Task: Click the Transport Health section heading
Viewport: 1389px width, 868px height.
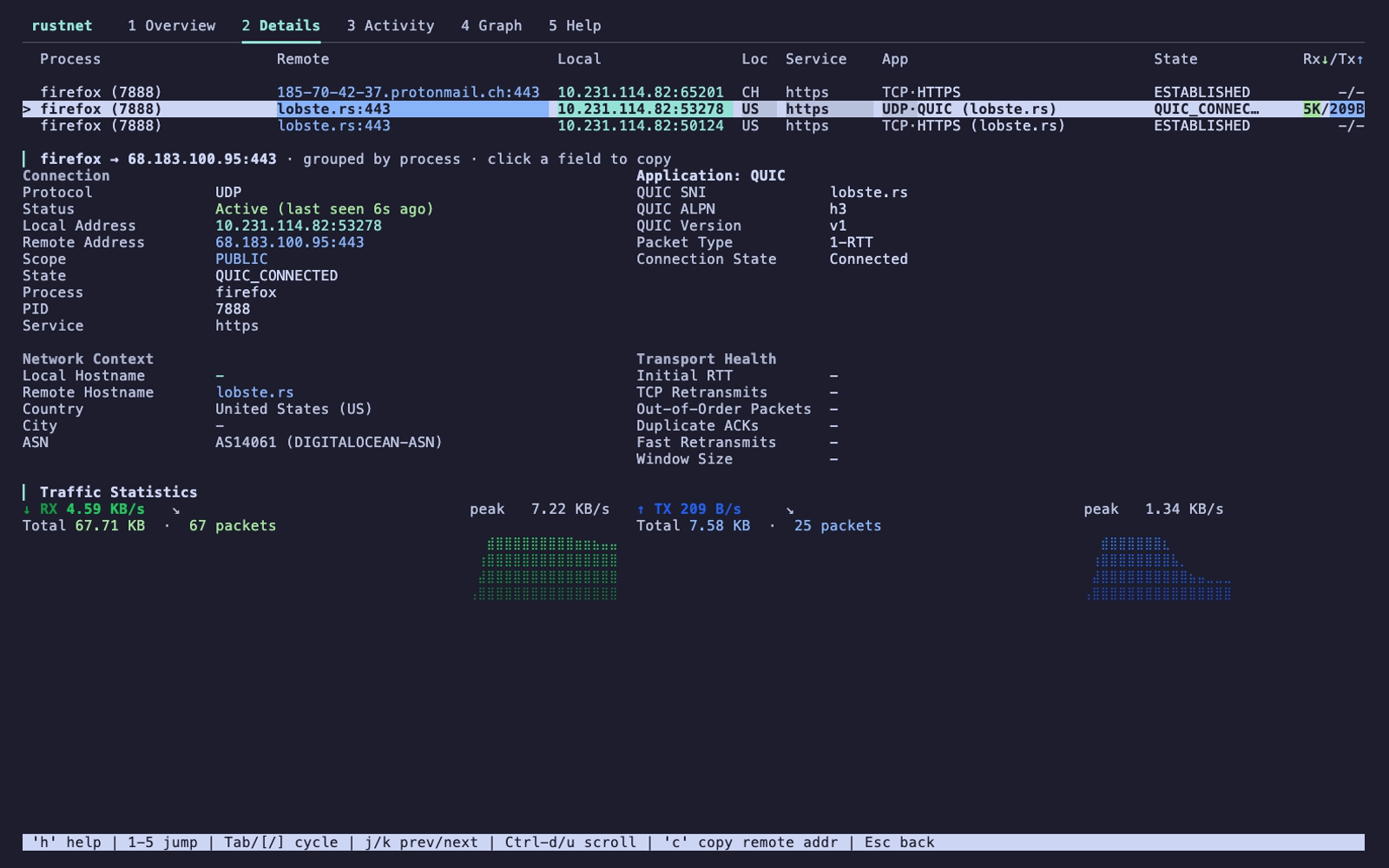Action: click(x=707, y=359)
